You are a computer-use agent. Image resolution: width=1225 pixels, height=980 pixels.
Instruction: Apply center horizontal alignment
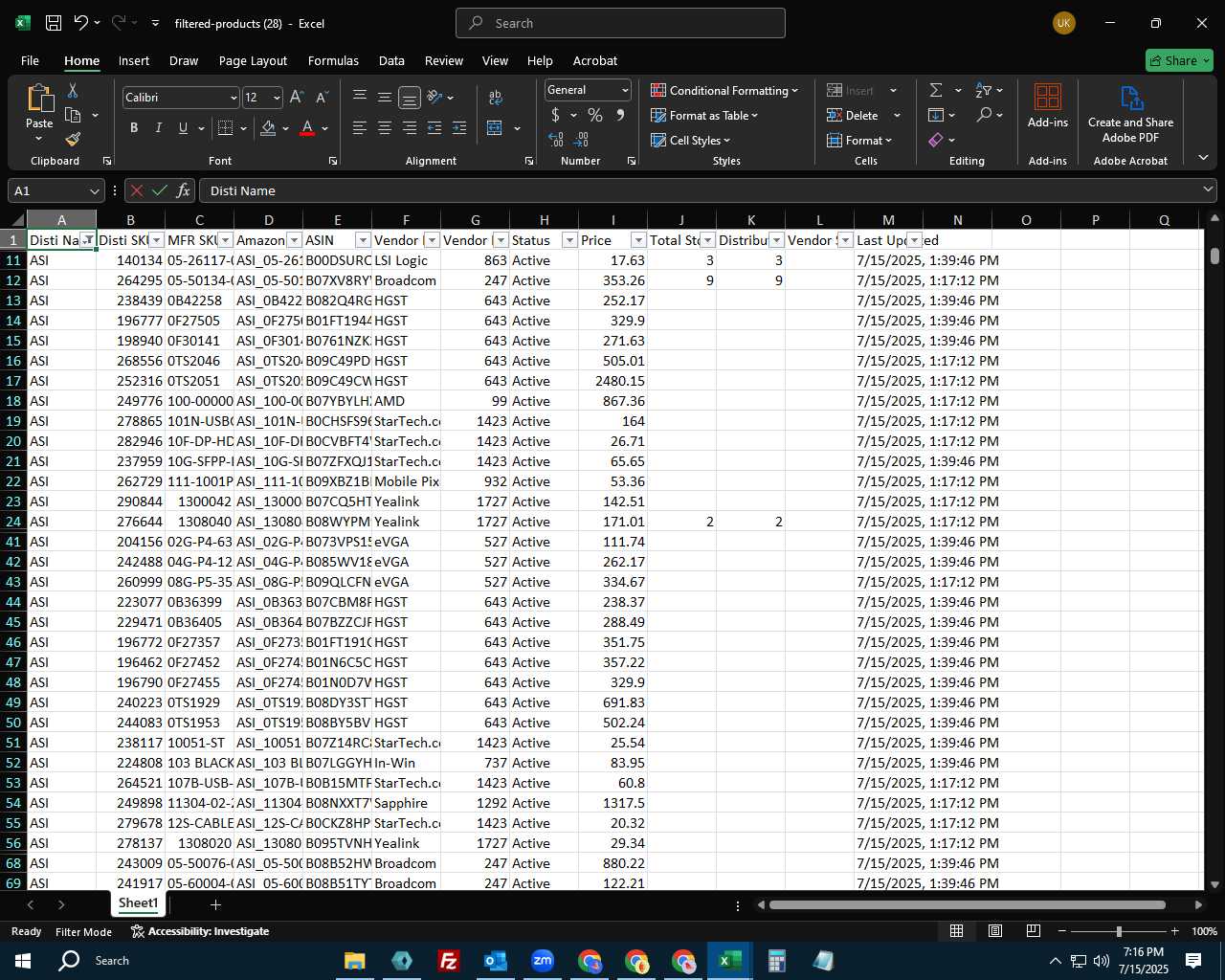(385, 127)
